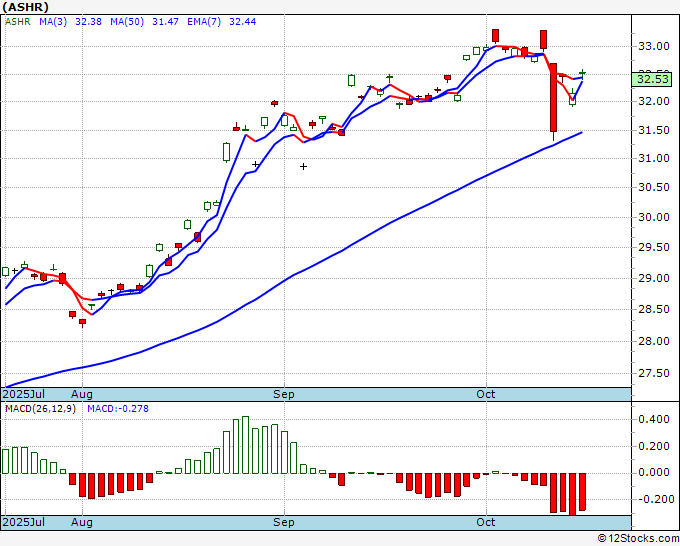Screen dimensions: 680x546
Task: Click the tall red candlestick in October
Action: pyautogui.click(x=553, y=98)
